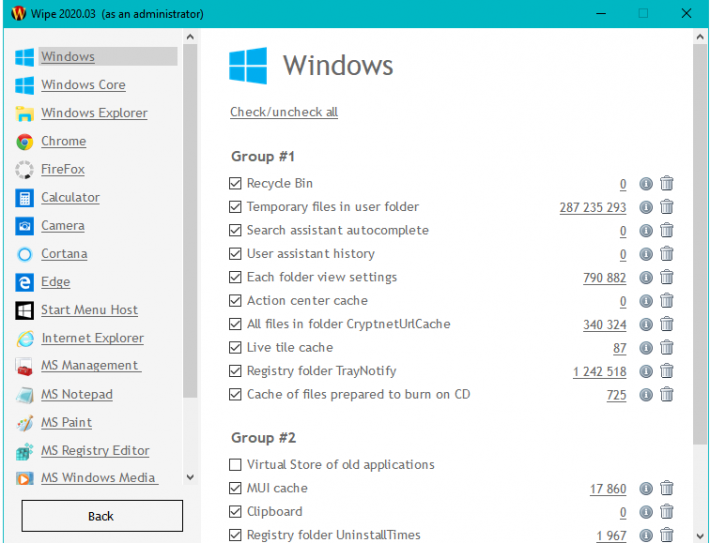
Task: Click sidebar scroll up arrow
Action: [190, 37]
